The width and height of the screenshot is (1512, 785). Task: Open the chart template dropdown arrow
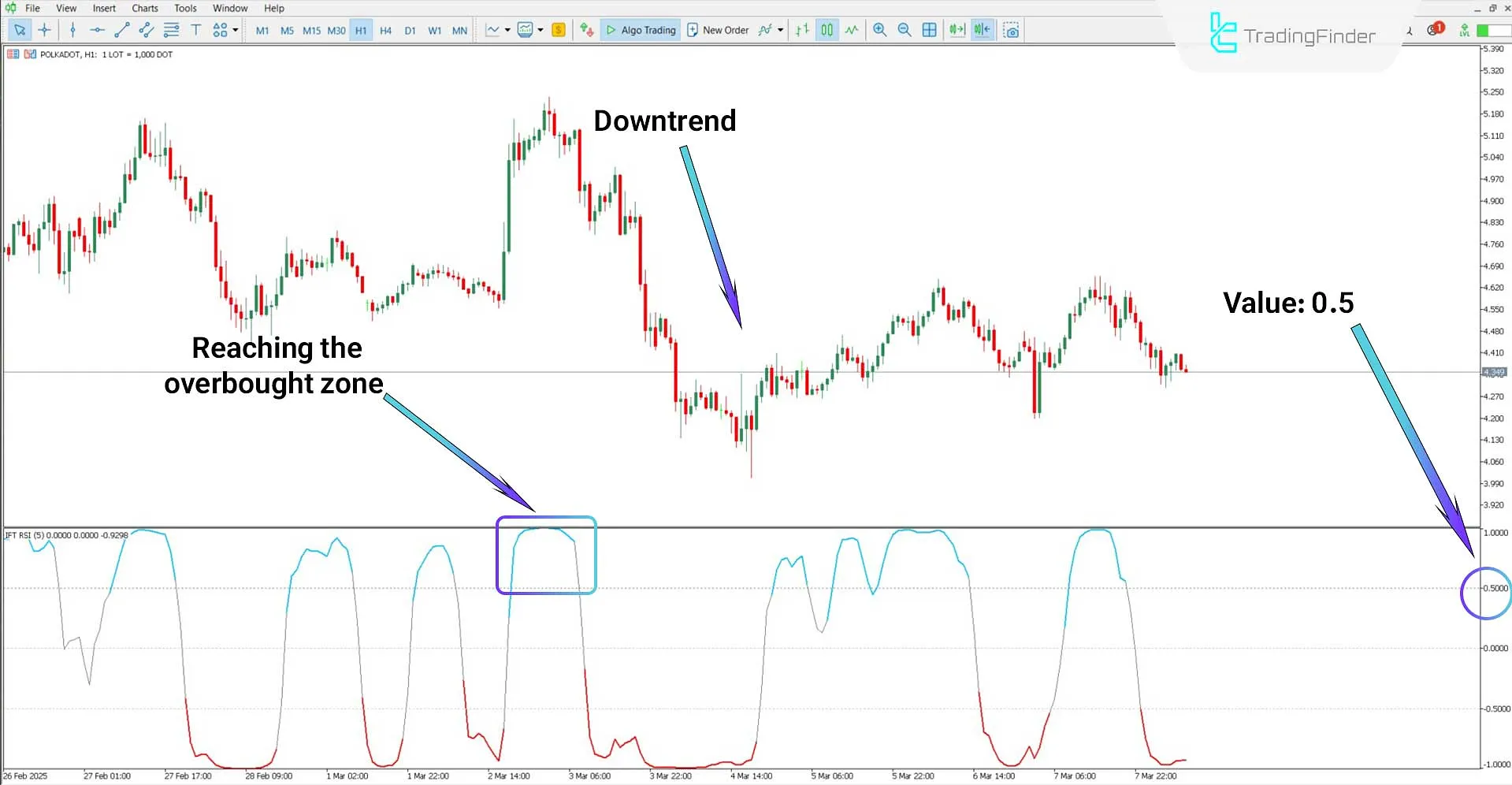tap(541, 30)
